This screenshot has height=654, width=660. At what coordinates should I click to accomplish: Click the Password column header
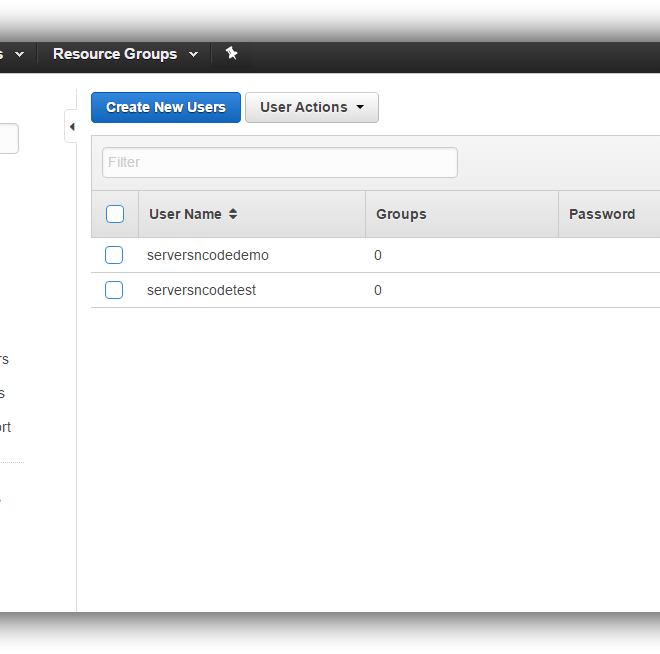tap(609, 214)
